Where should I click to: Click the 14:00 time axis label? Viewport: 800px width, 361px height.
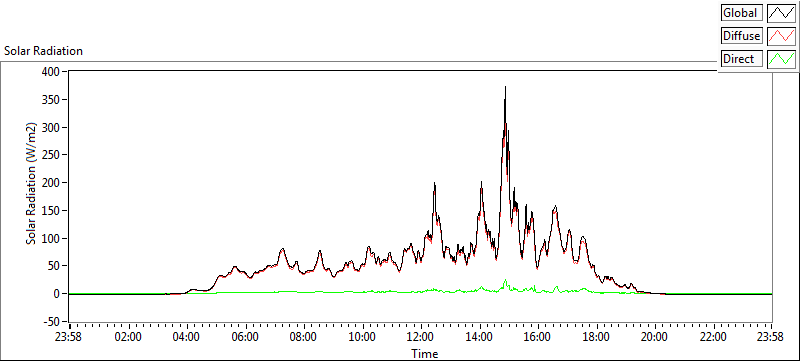pos(480,337)
